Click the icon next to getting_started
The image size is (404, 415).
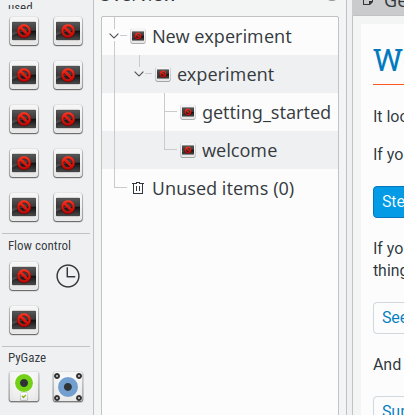tap(188, 112)
